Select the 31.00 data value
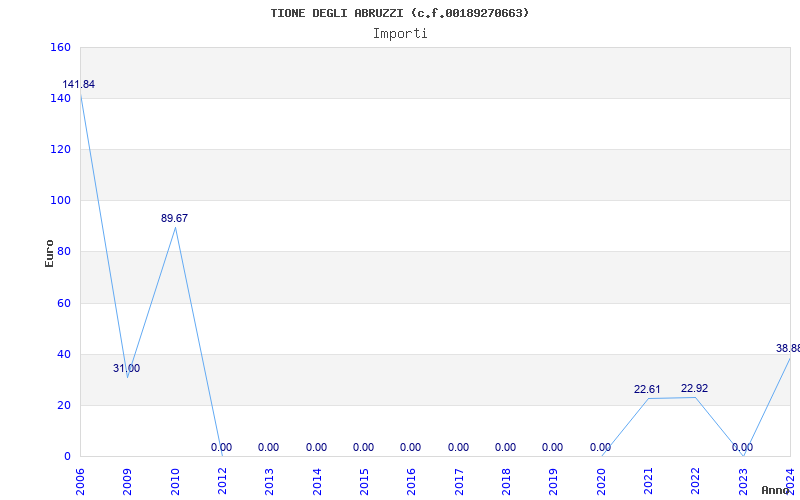 pyautogui.click(x=127, y=368)
